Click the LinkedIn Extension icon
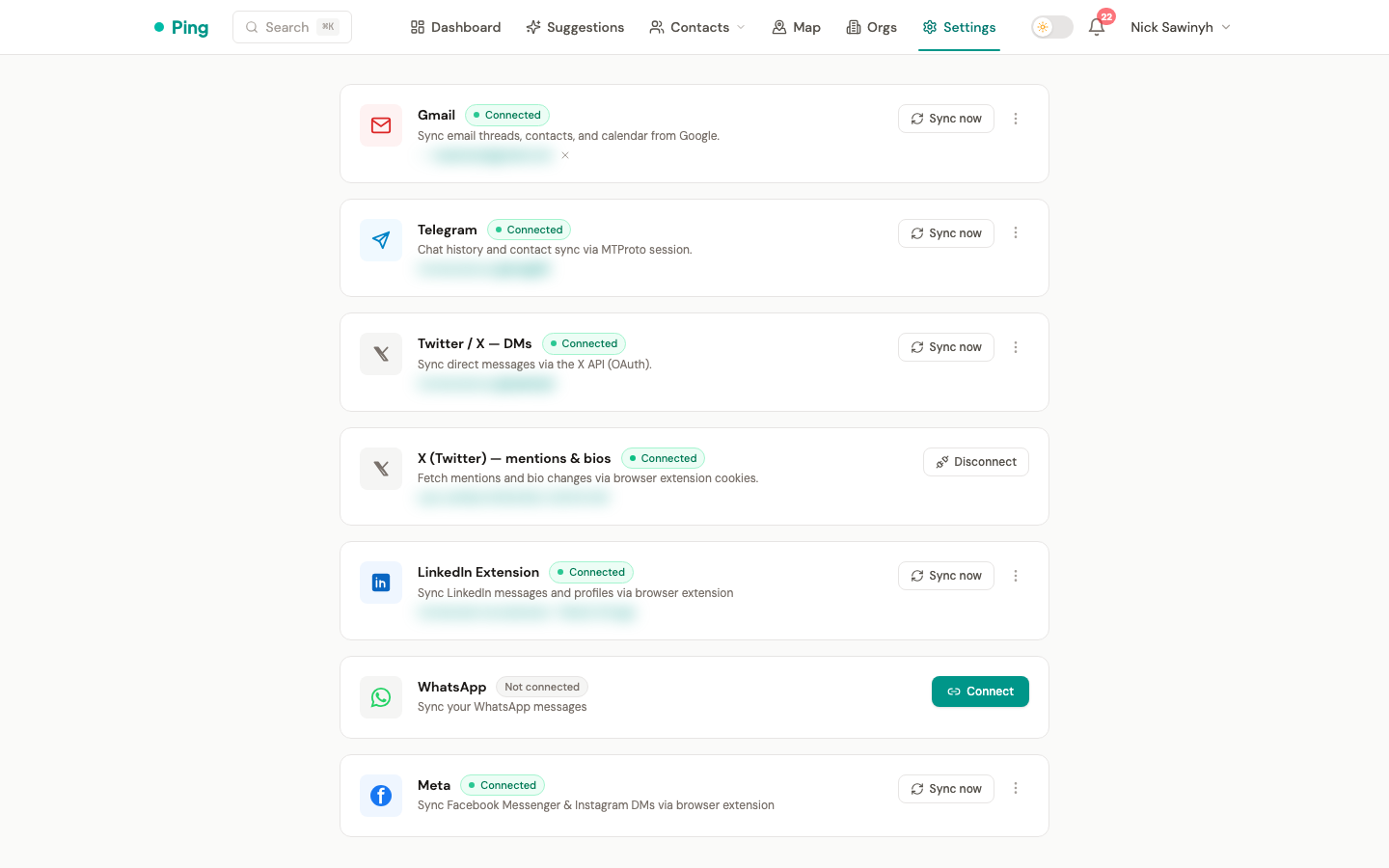Image resolution: width=1389 pixels, height=868 pixels. 381,583
